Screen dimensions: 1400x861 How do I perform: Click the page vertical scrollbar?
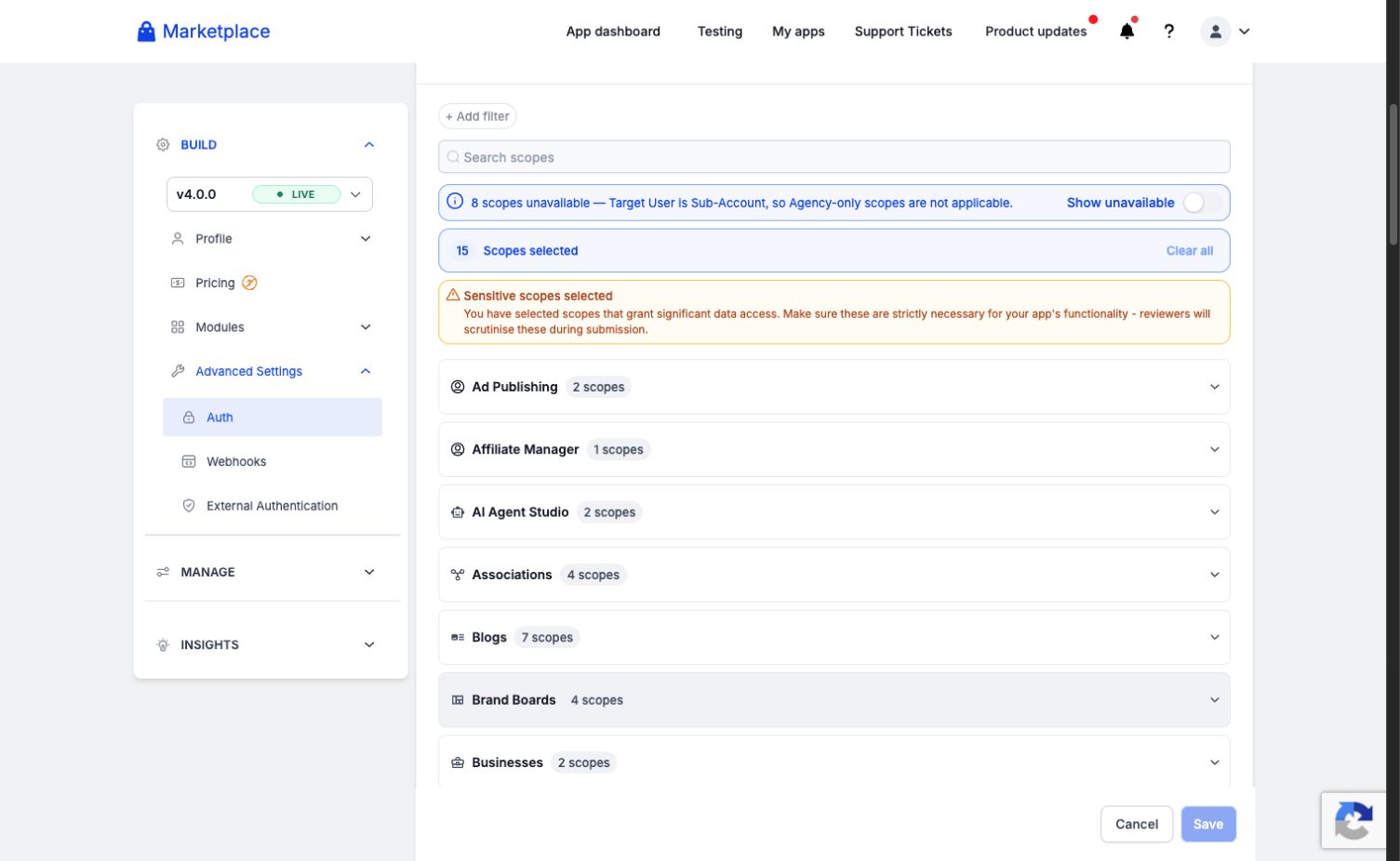point(1393,174)
